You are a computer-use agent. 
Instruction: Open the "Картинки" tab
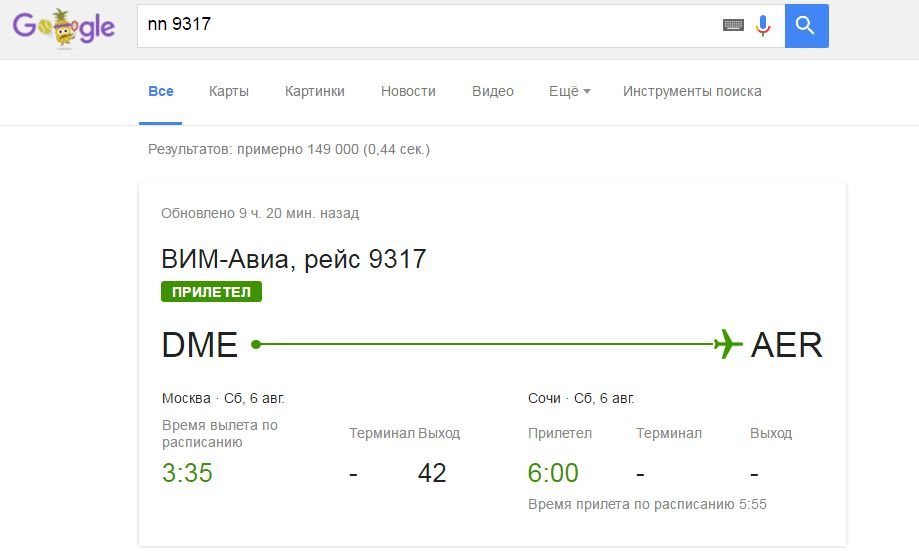click(x=315, y=91)
